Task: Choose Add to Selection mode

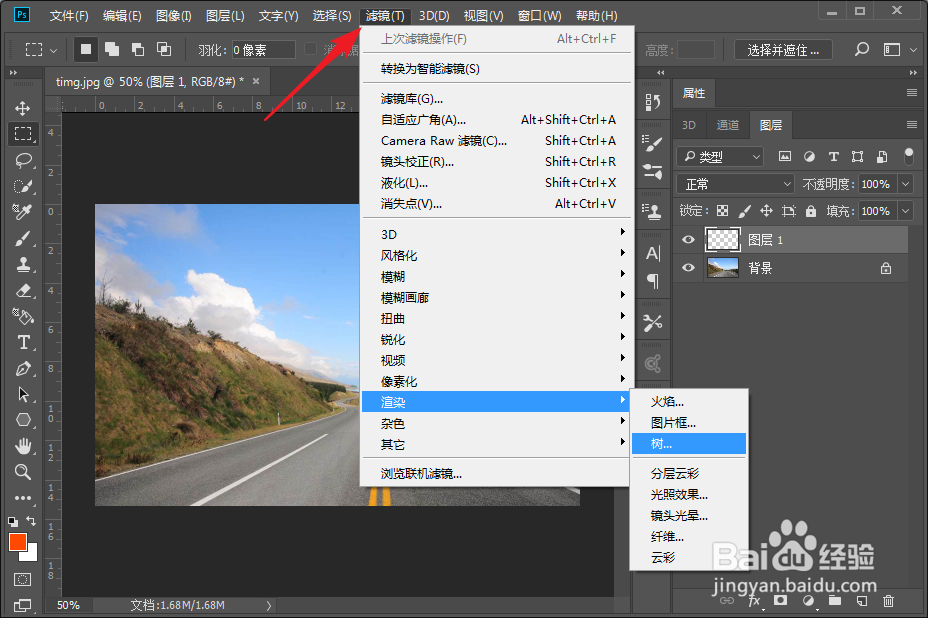Action: pos(112,49)
